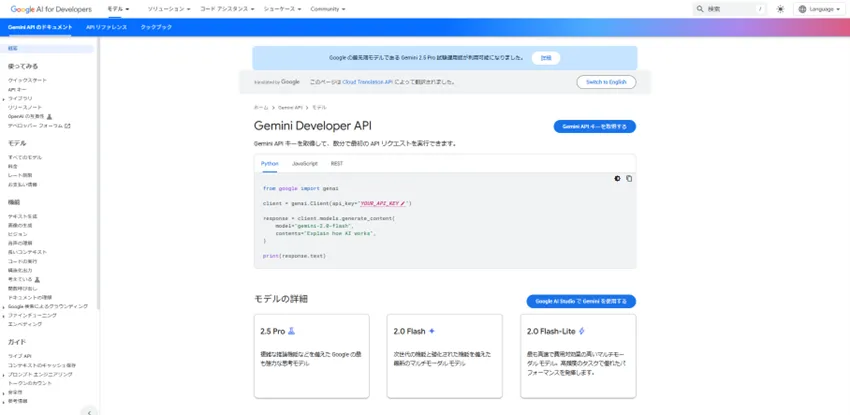Viewport: 850px width, 415px height.
Task: Open ドキュメントの理解 in the sidebar
Action: [30, 297]
